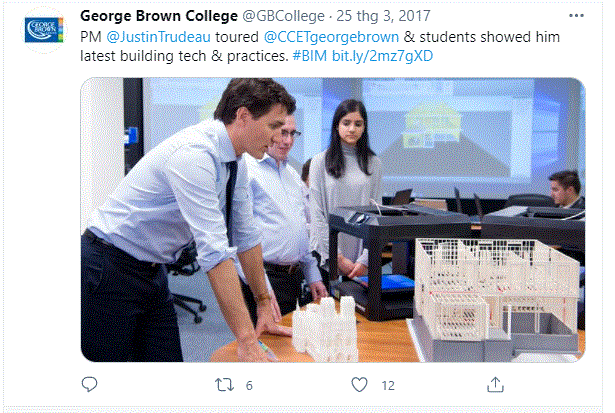Click the @GBCollege handle
This screenshot has height=413, width=615.
pyautogui.click(x=283, y=17)
